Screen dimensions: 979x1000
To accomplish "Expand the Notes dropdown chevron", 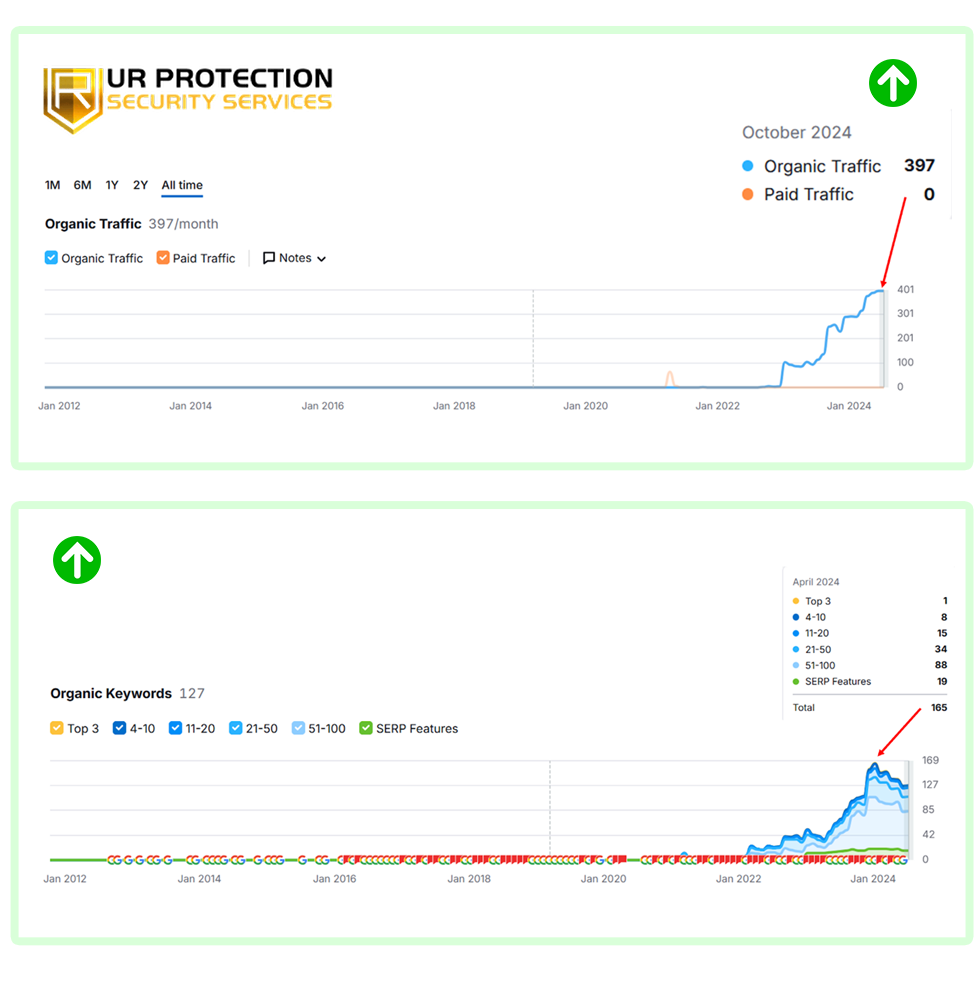I will (x=321, y=259).
